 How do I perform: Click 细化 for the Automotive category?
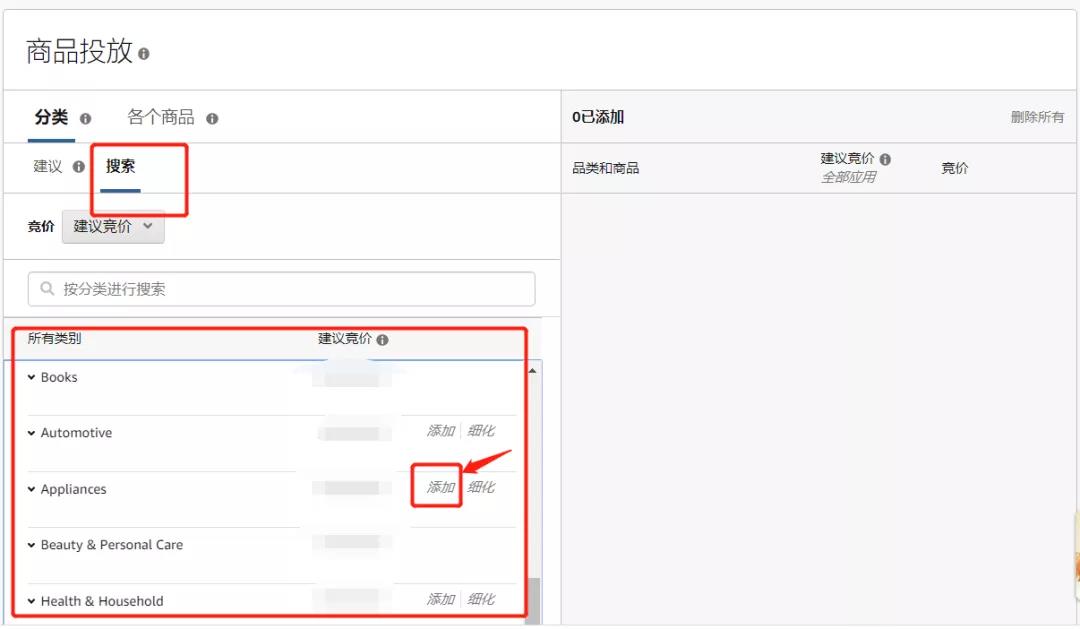[481, 431]
